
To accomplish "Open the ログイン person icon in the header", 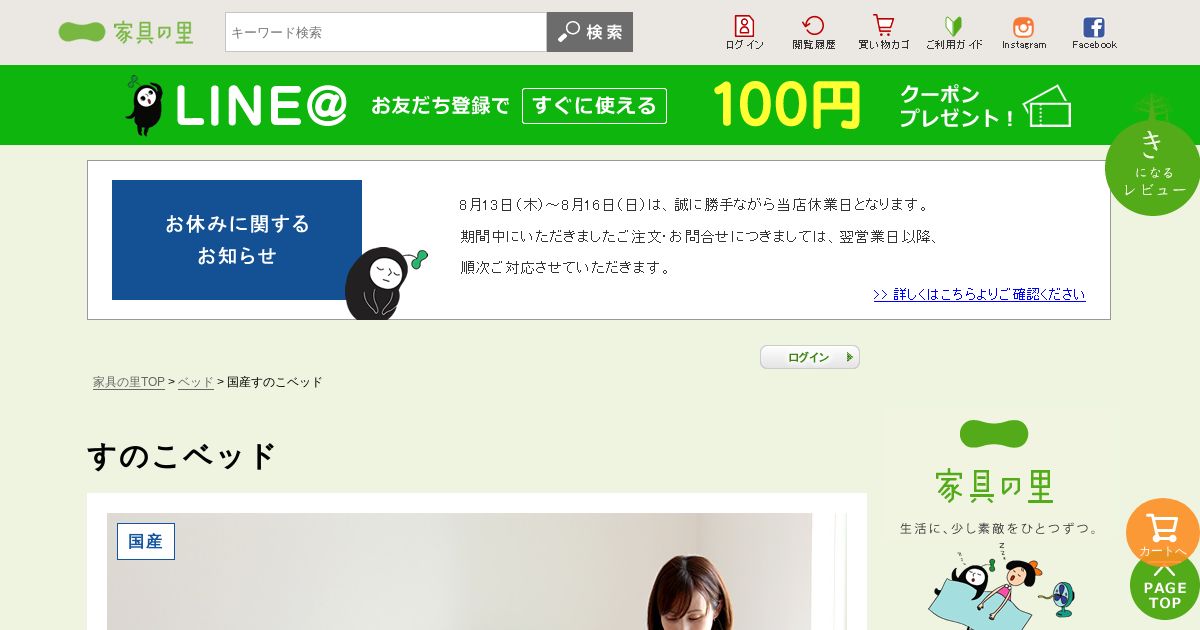I will (744, 32).
